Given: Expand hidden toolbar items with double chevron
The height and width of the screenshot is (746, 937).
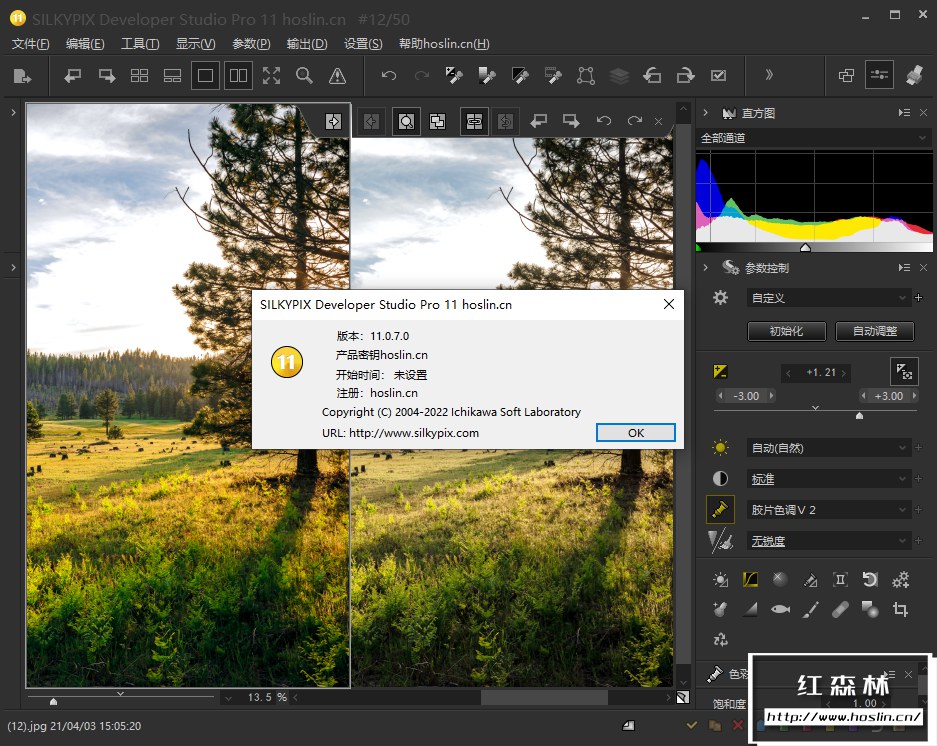Looking at the screenshot, I should 769,75.
